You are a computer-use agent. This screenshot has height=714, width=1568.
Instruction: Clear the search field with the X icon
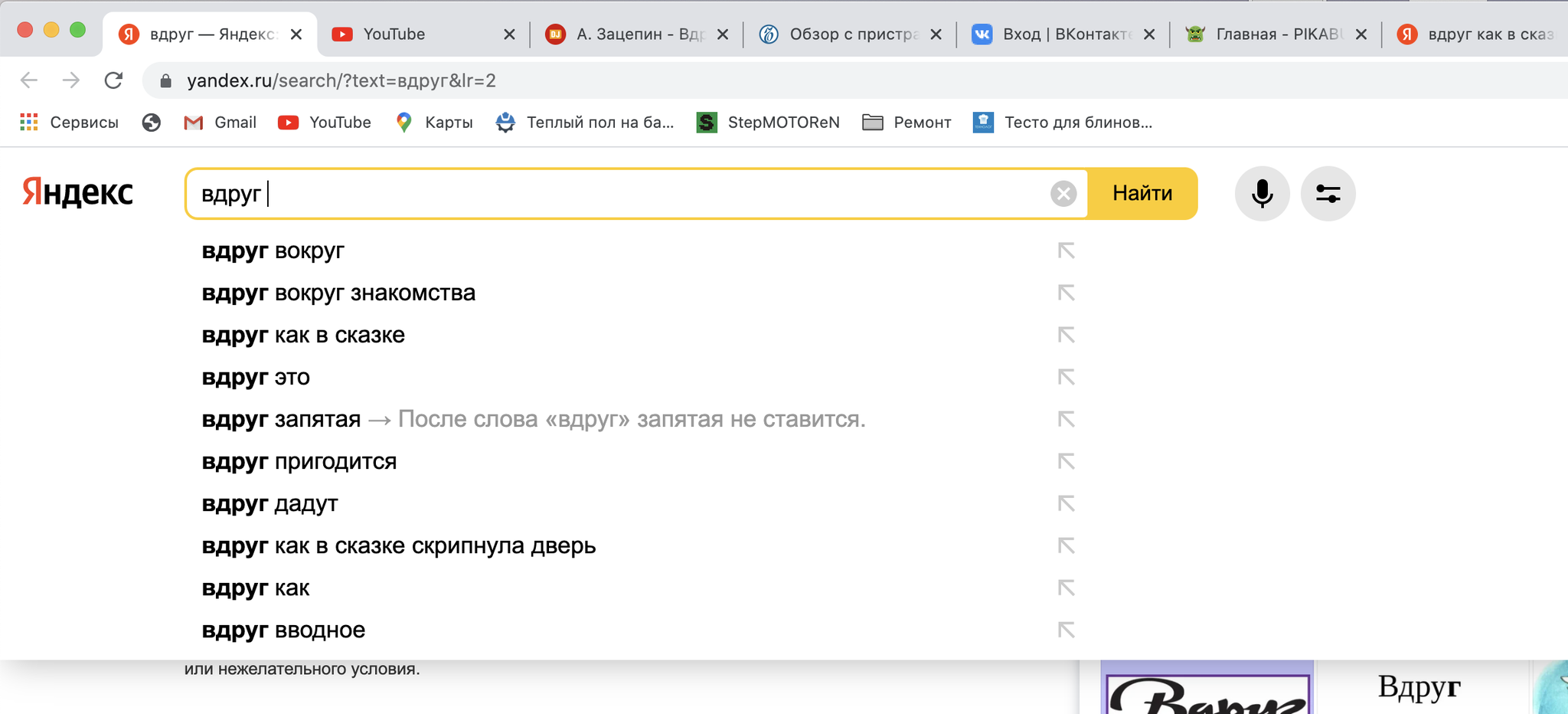[x=1063, y=194]
